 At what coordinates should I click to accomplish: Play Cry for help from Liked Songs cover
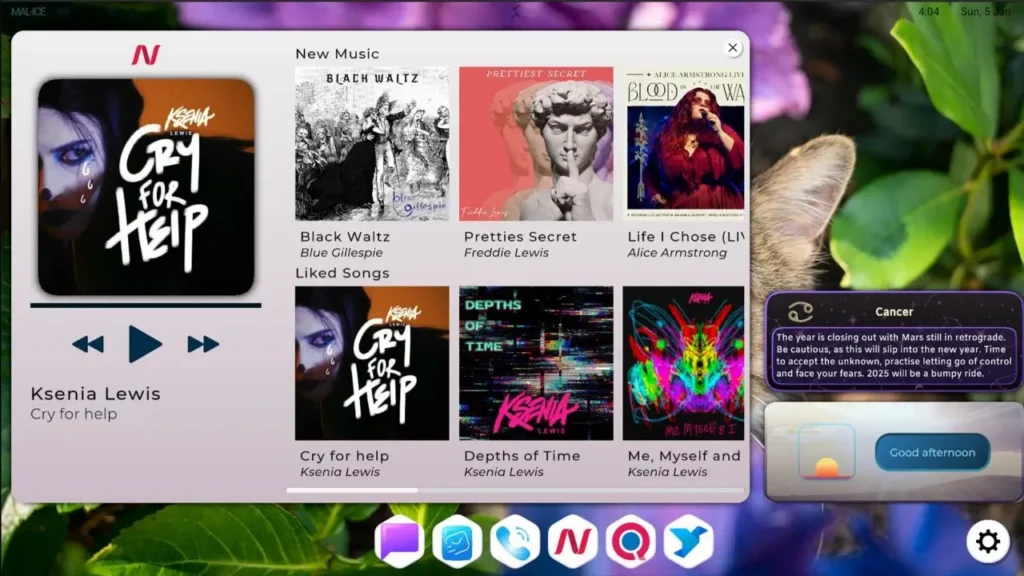click(372, 363)
